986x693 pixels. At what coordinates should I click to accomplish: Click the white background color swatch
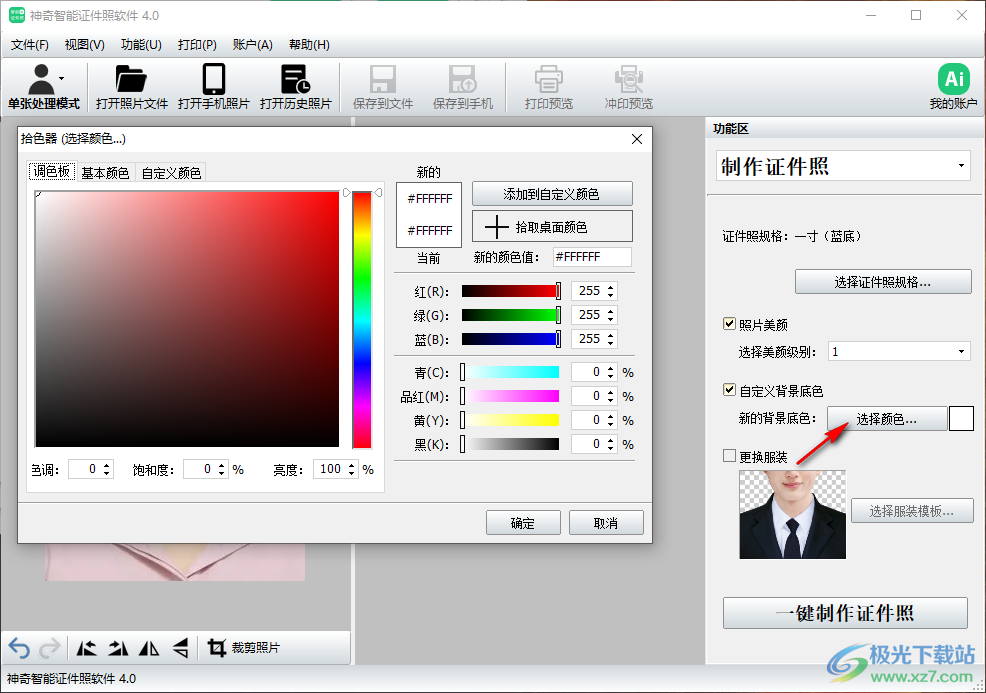pos(961,418)
